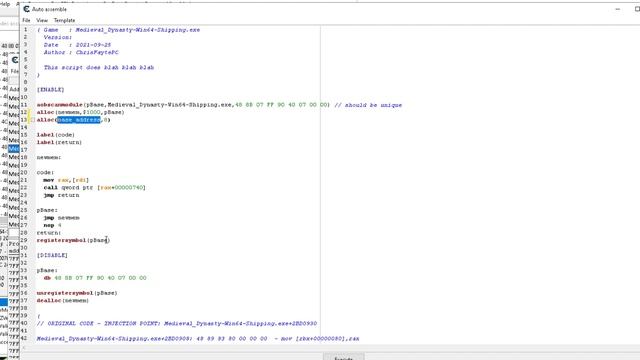Click the 'mov [rbx+00000080],rax' comment line
Viewport: 640px width, 360px height.
[x=198, y=338]
